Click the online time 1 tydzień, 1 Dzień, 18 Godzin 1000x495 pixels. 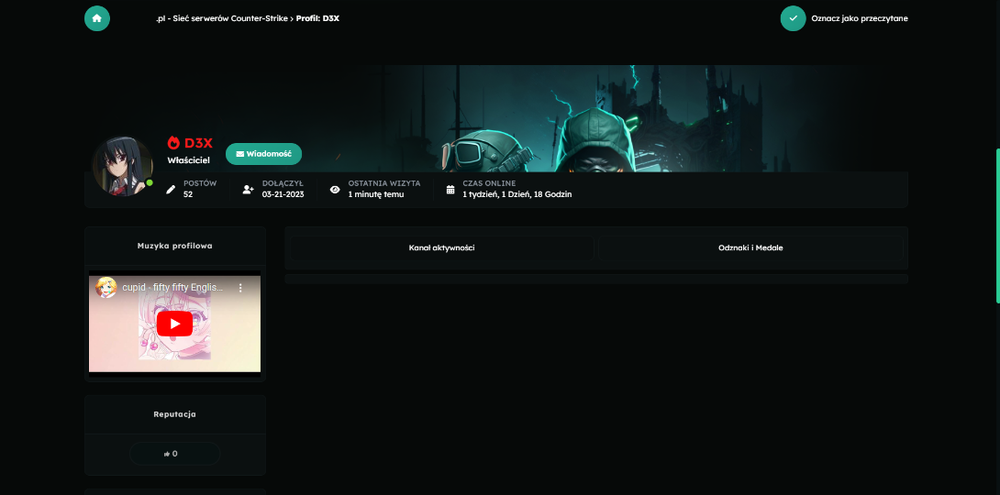[517, 195]
